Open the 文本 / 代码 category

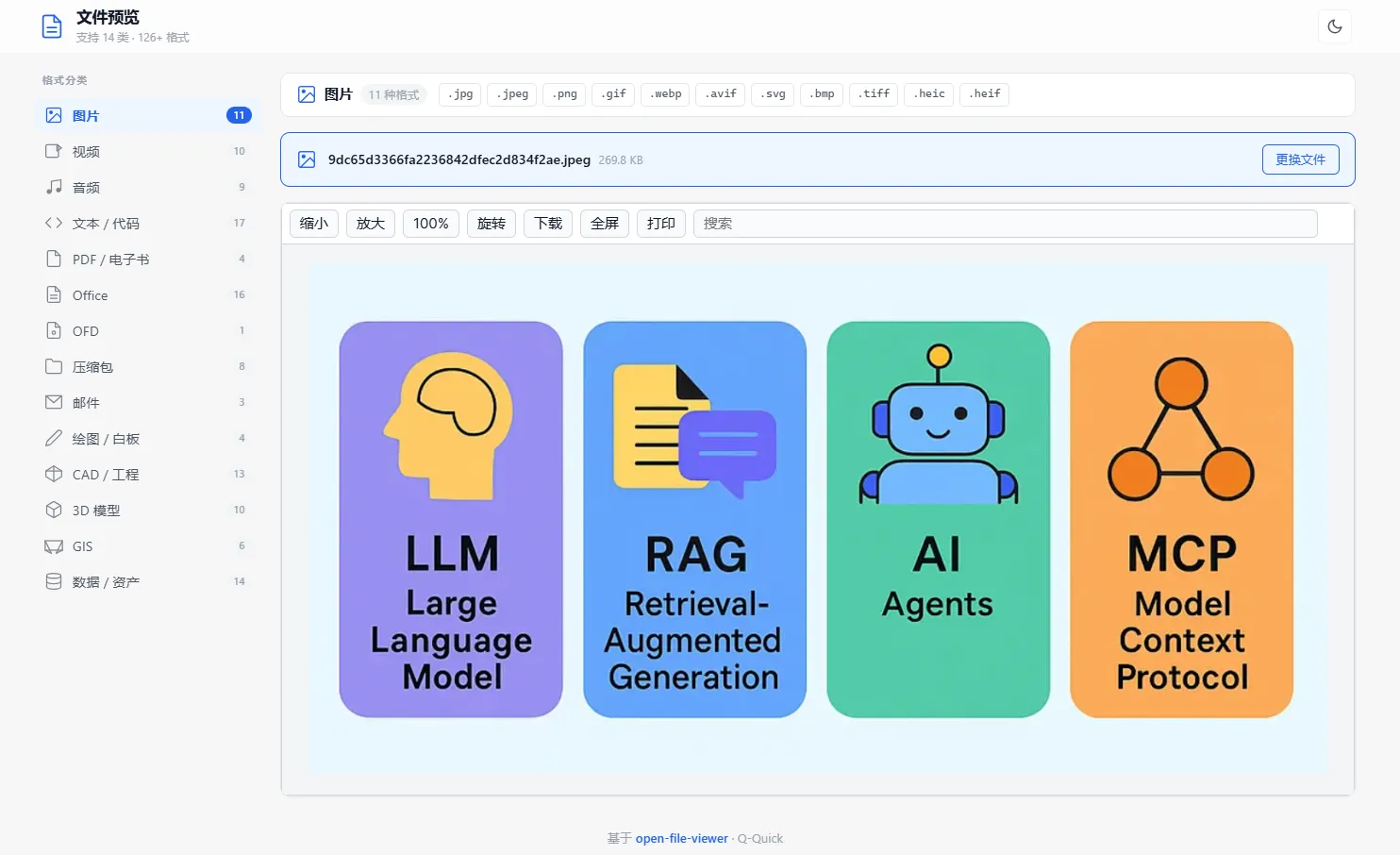tap(147, 223)
